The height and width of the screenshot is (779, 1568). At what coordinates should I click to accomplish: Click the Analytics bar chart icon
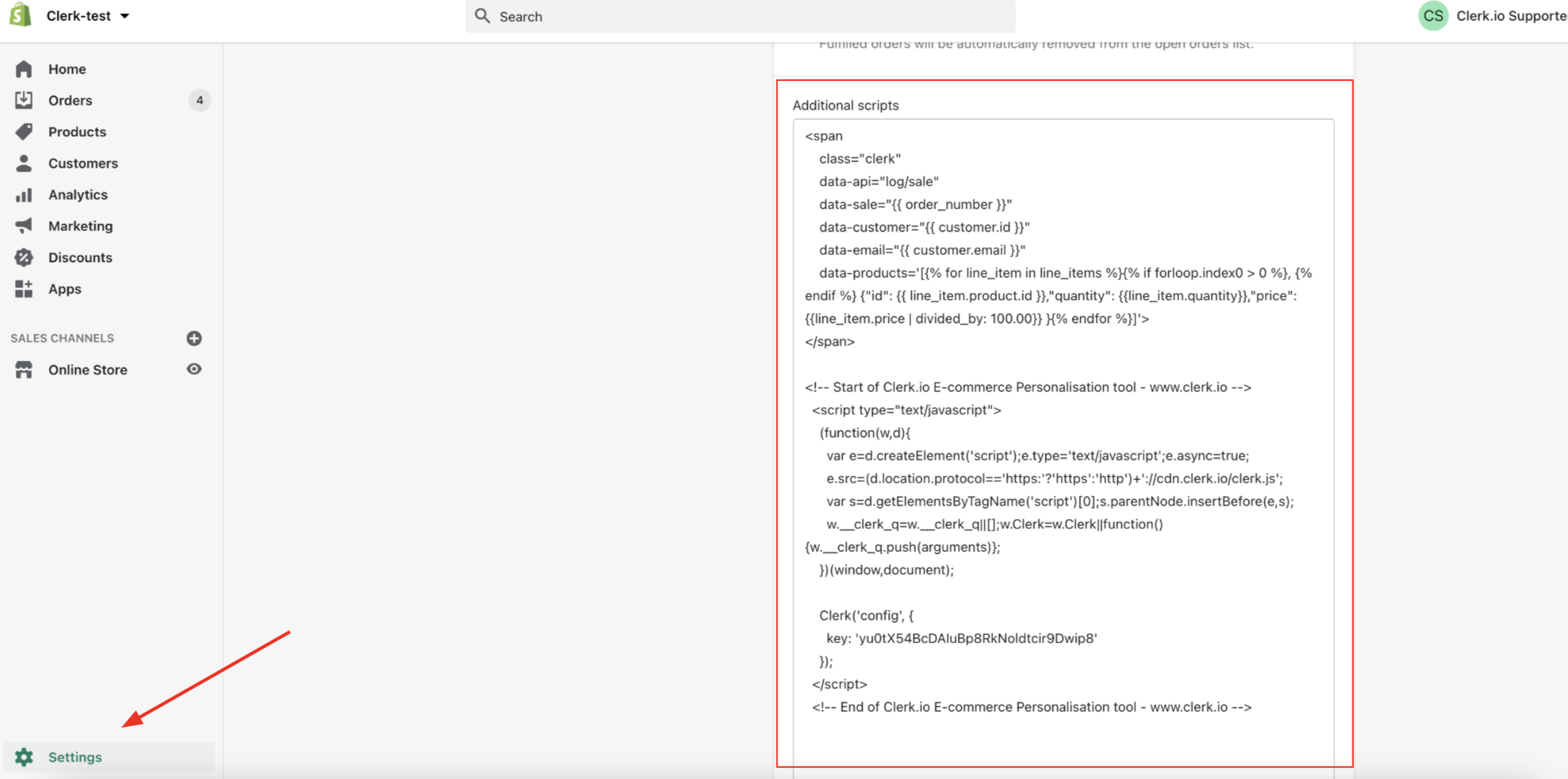(24, 195)
